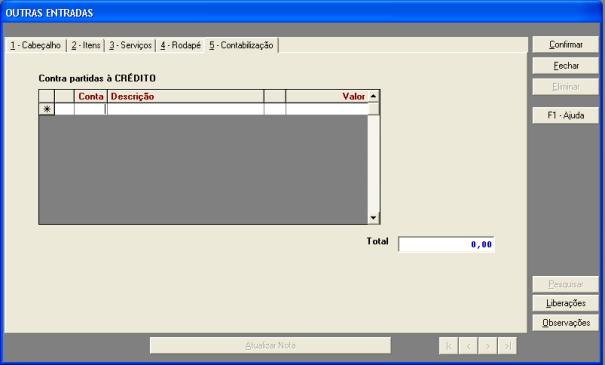
Task: Open the Observações button
Action: [566, 323]
